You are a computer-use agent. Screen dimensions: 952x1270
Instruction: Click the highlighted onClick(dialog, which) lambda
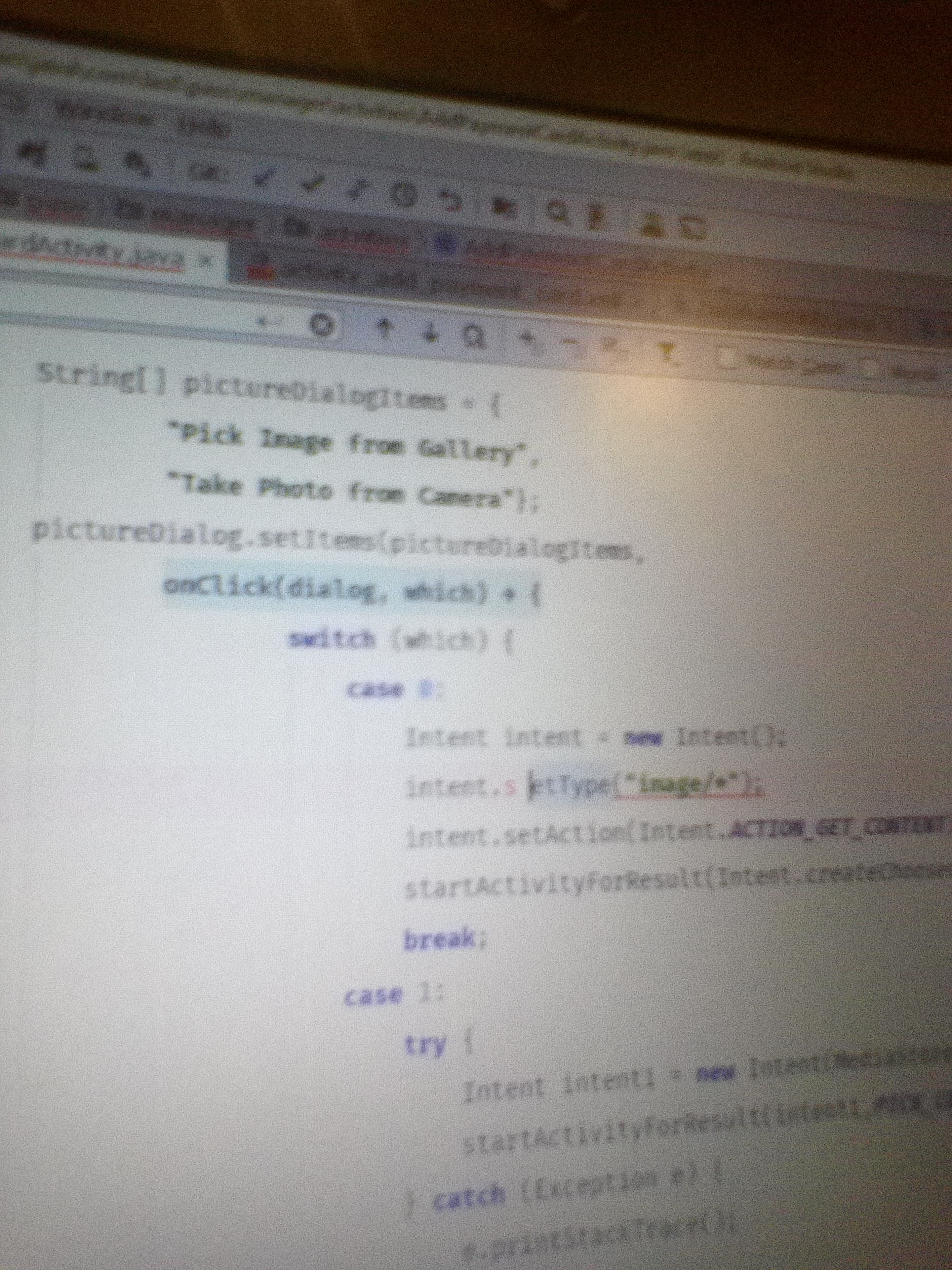[351, 590]
